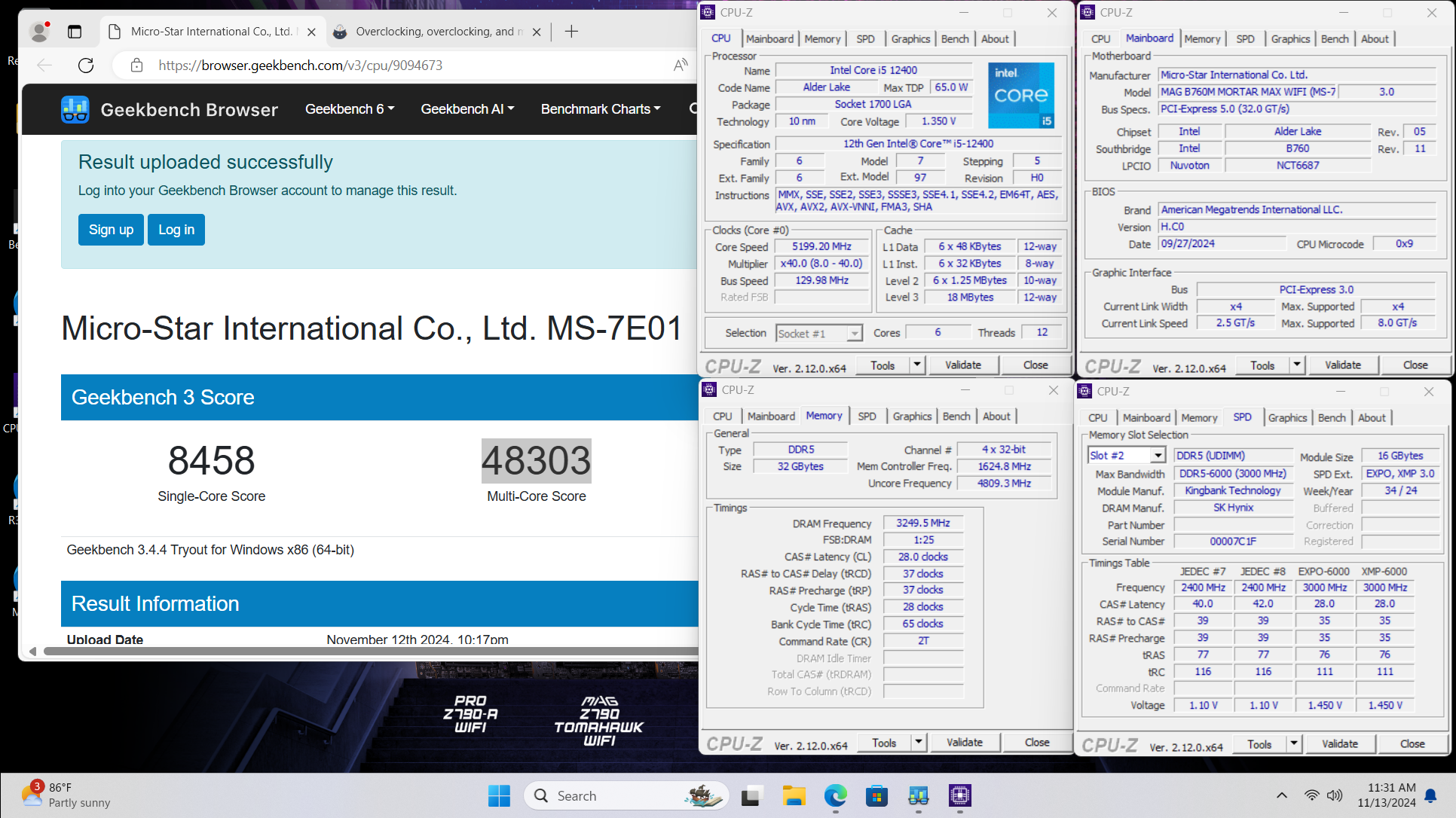The image size is (1456, 818).
Task: Close the Micro-Star International tab
Action: coord(311,32)
